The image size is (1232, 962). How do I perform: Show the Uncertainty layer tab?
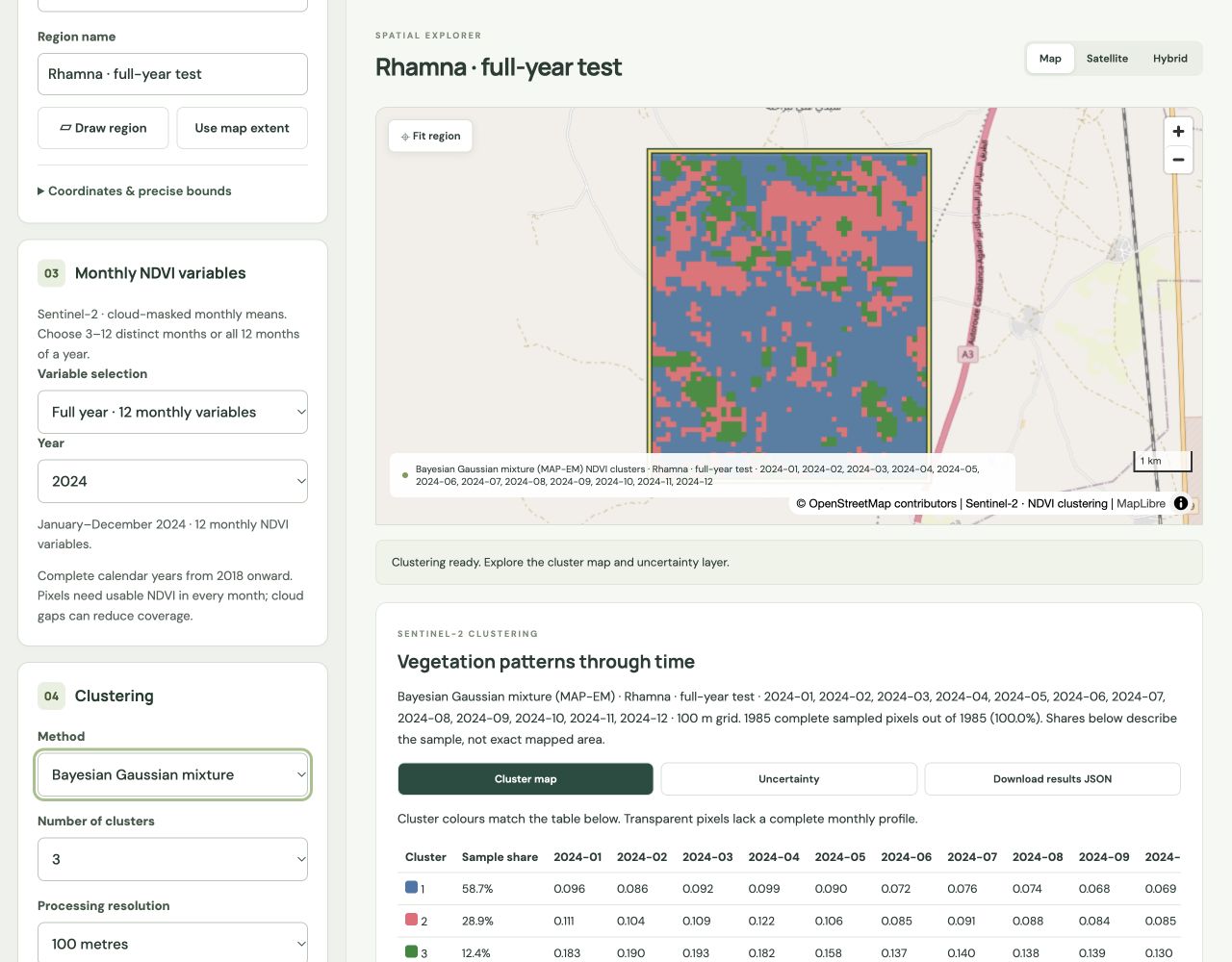point(789,779)
